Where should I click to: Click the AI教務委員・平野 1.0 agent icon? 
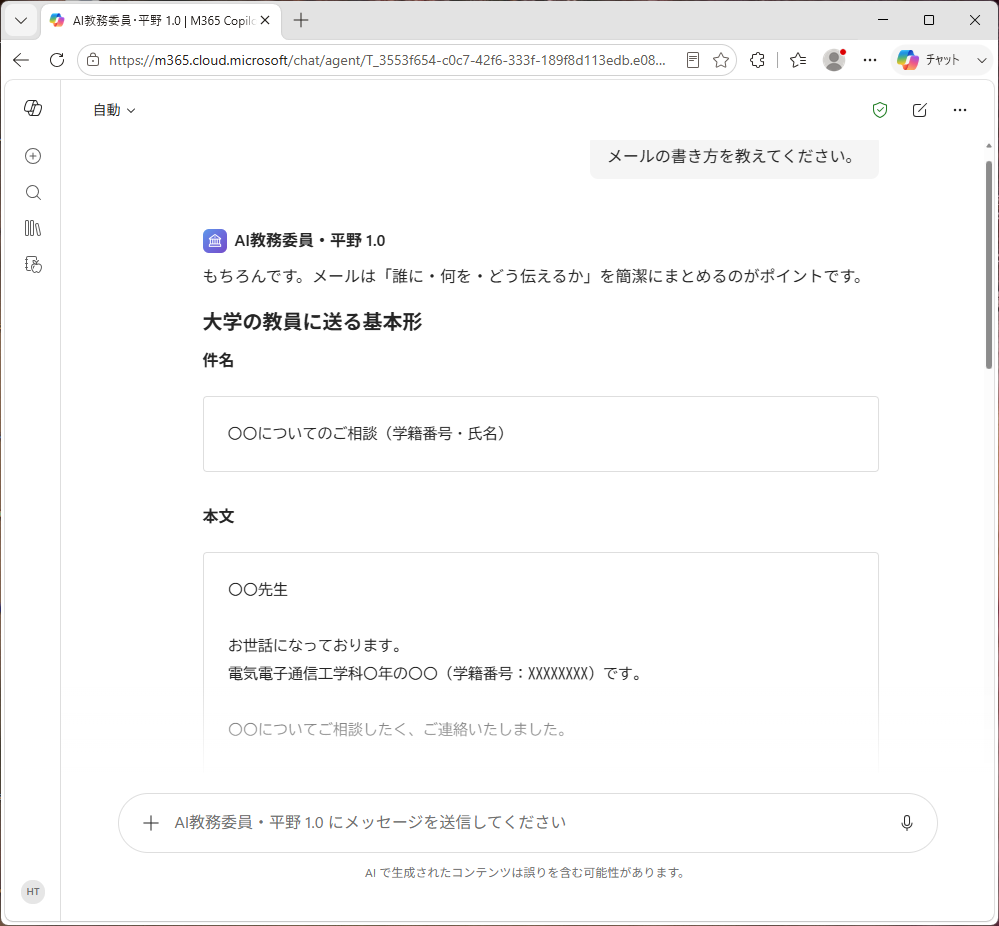(x=215, y=241)
